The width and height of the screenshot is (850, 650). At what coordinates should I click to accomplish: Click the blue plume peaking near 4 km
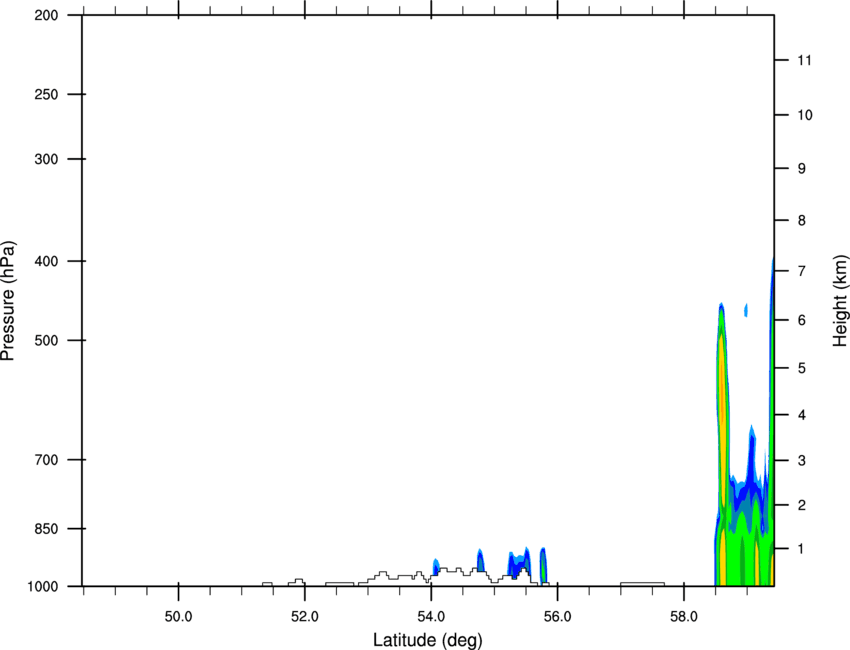751,455
